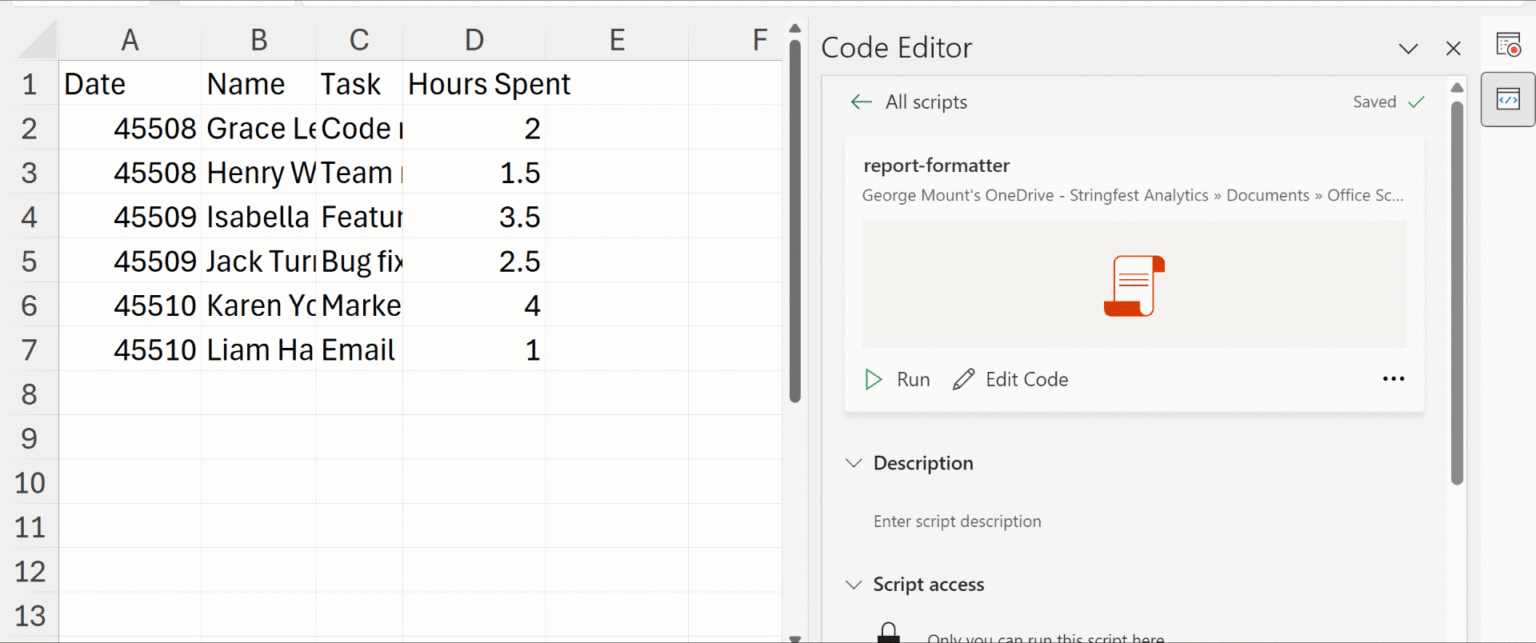Screen dimensions: 1536x643
Task: Collapse the Description section
Action: pyautogui.click(x=854, y=463)
